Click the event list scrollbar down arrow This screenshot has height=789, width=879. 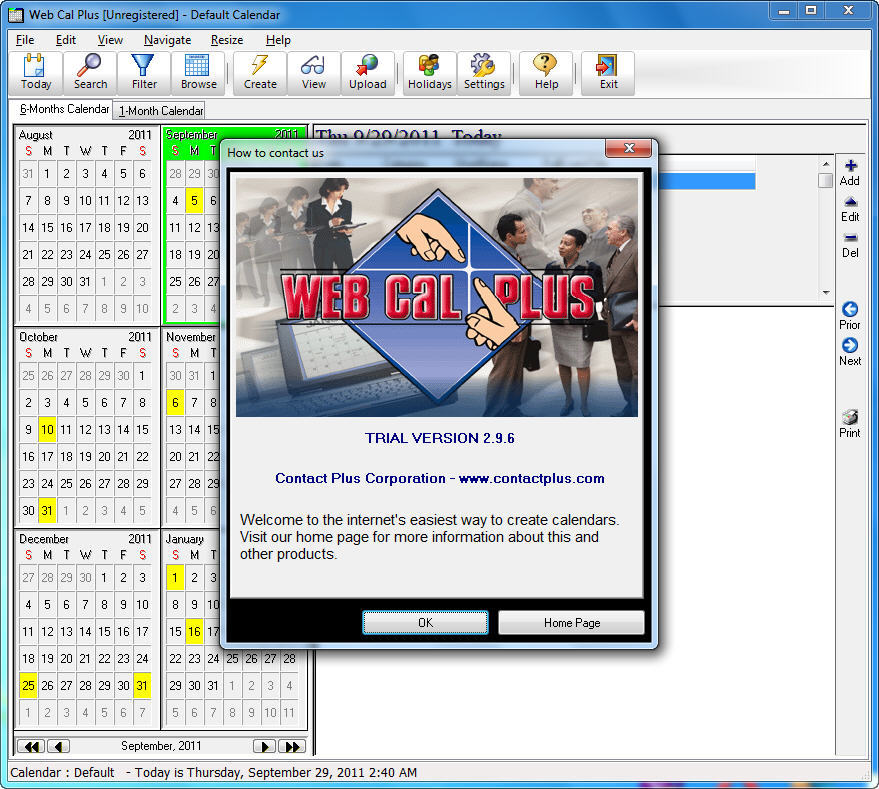tap(825, 292)
